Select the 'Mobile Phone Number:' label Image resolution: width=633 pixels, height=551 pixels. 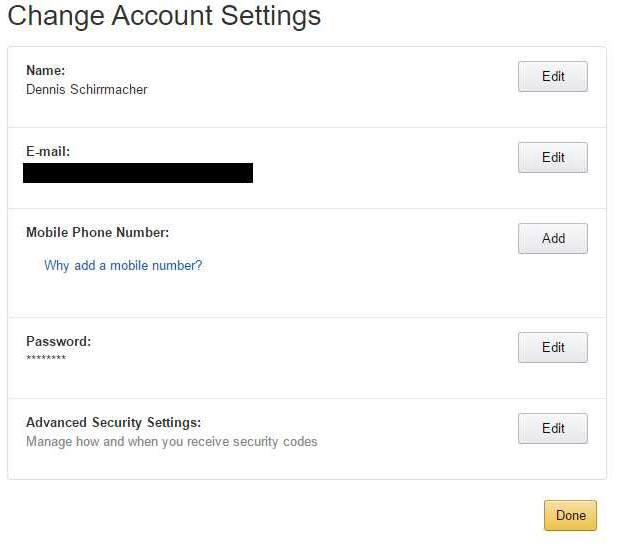pos(98,233)
